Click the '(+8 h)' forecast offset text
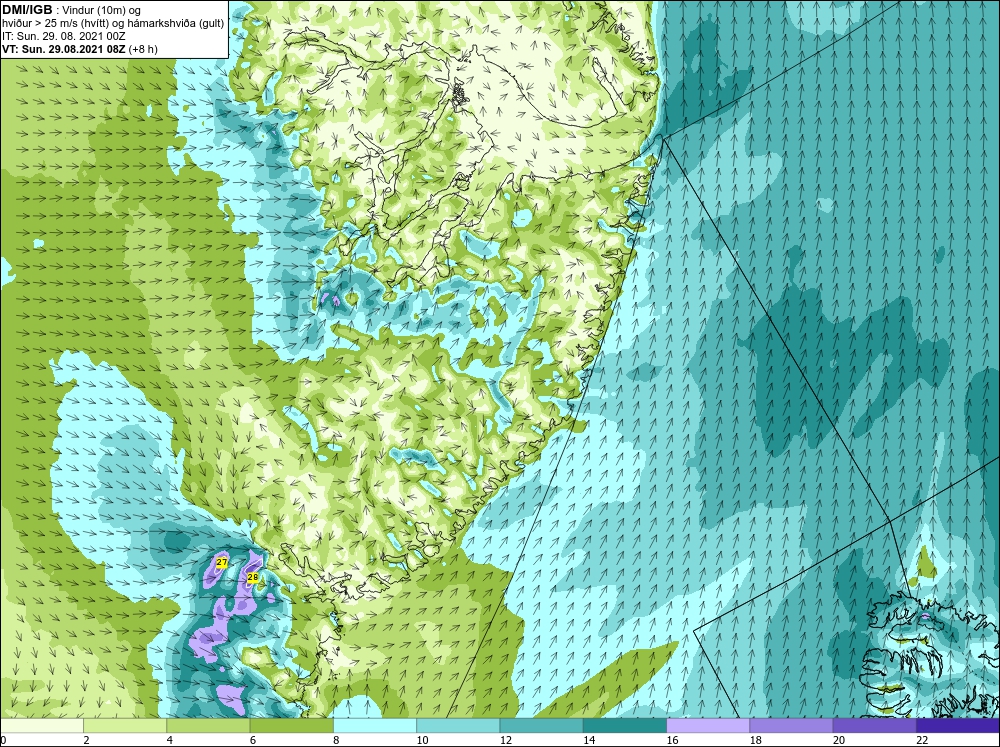The width and height of the screenshot is (1000, 747). click(143, 48)
